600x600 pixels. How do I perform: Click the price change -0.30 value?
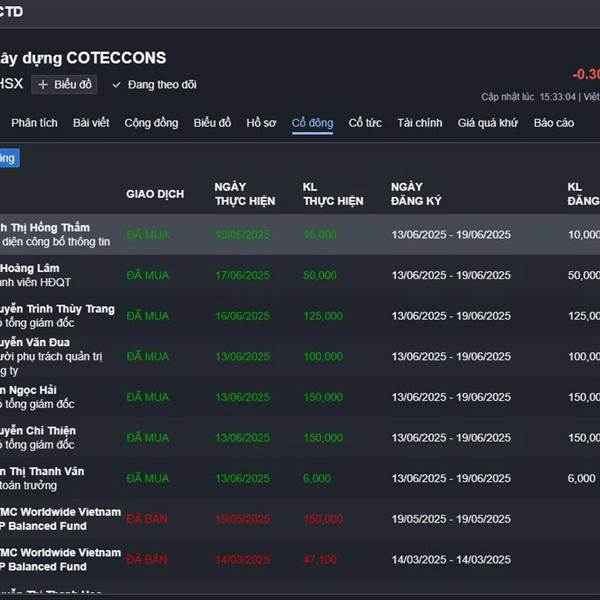tap(586, 74)
